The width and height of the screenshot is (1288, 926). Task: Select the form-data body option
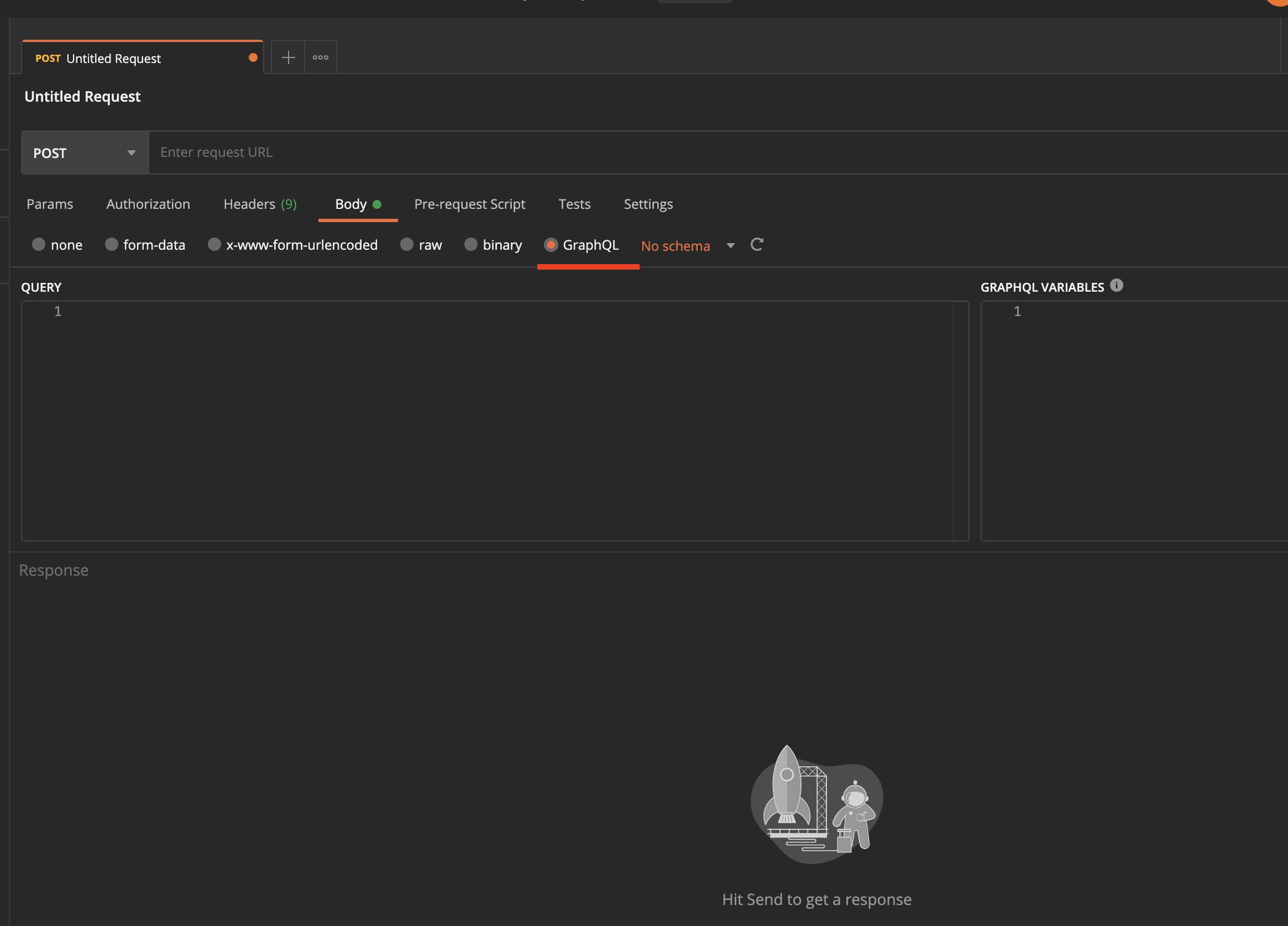point(111,245)
